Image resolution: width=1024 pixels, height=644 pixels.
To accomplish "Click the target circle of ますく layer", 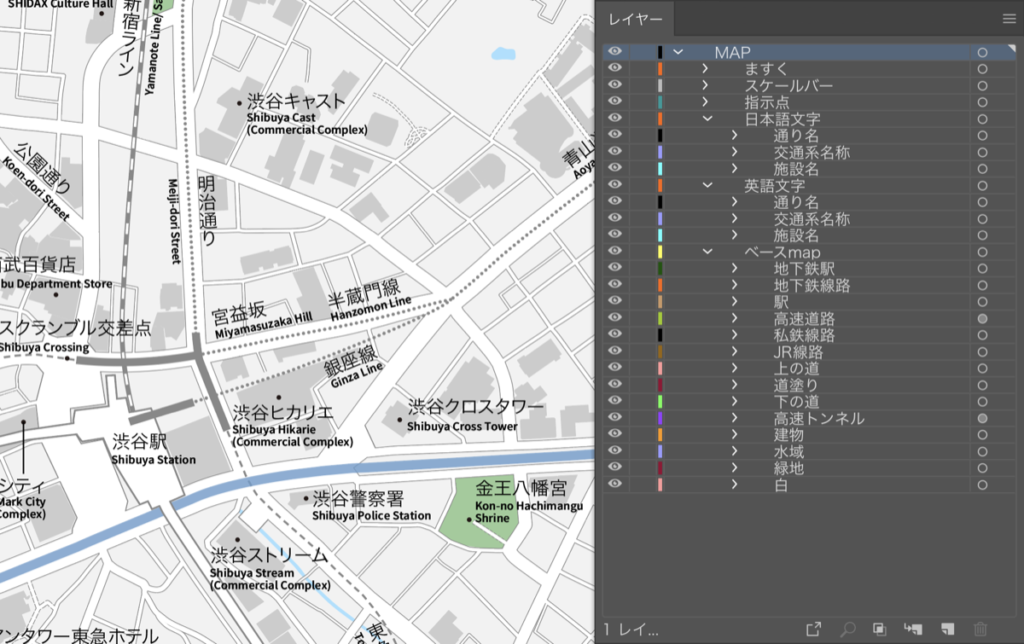I will pos(982,69).
